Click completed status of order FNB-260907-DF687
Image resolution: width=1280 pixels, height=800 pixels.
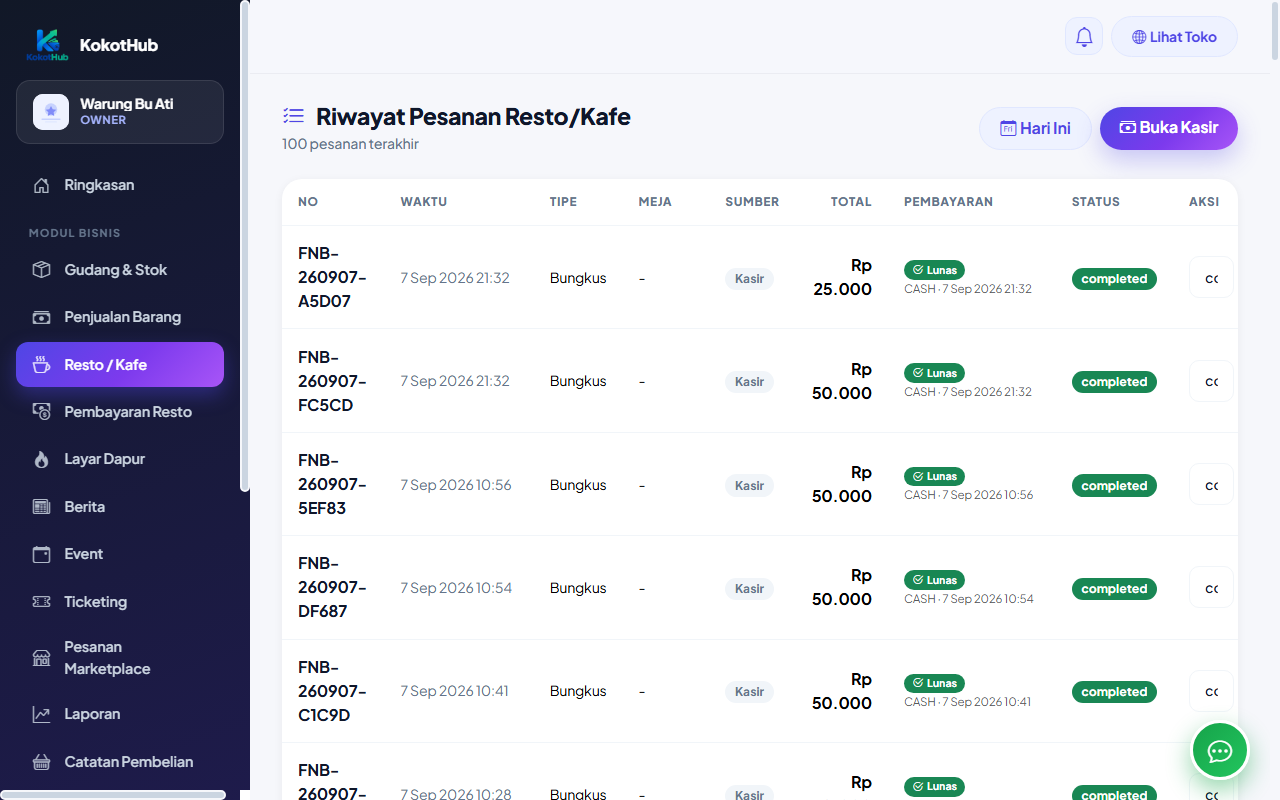coord(1114,589)
